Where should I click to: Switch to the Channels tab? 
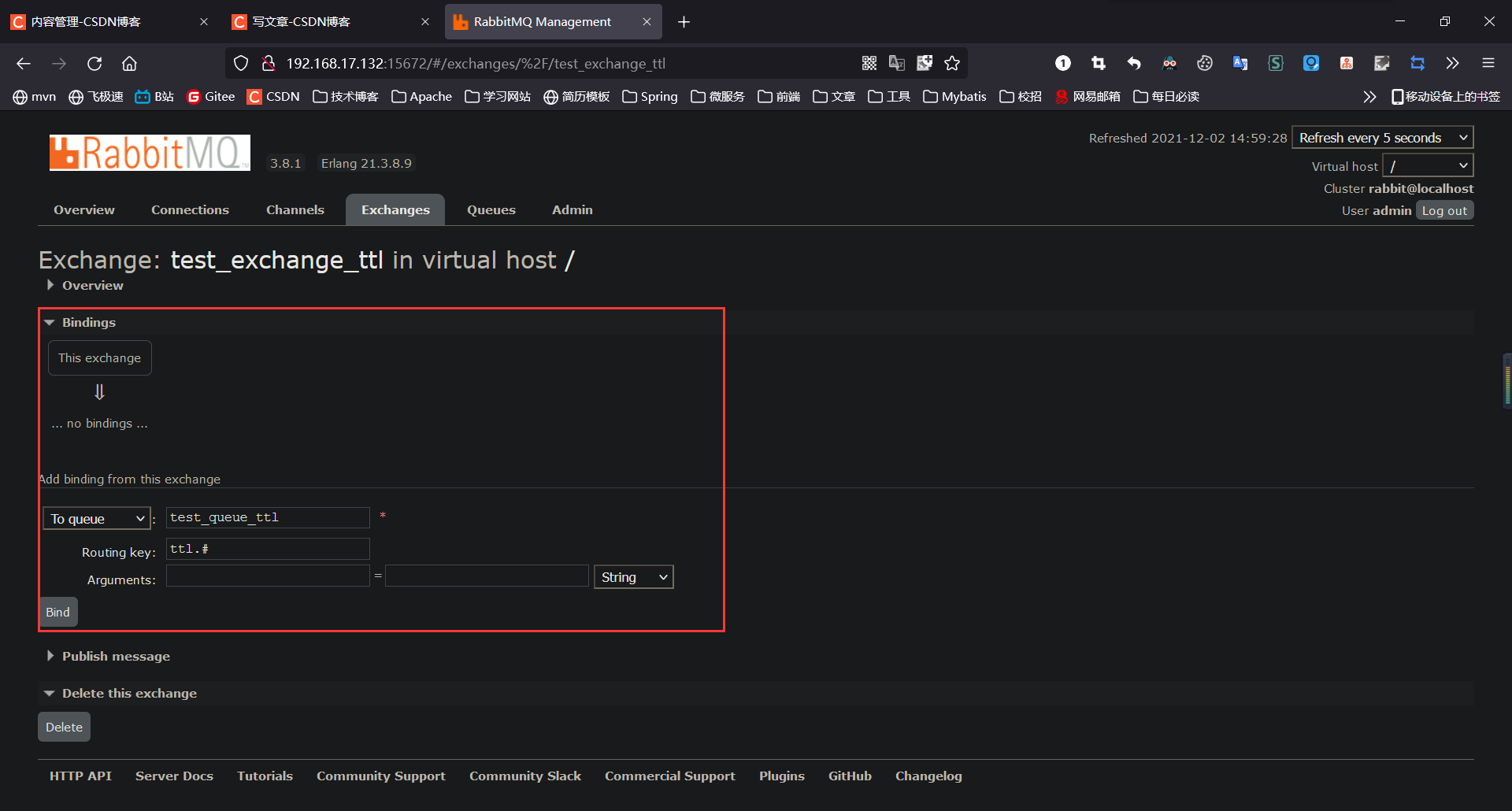click(x=295, y=209)
